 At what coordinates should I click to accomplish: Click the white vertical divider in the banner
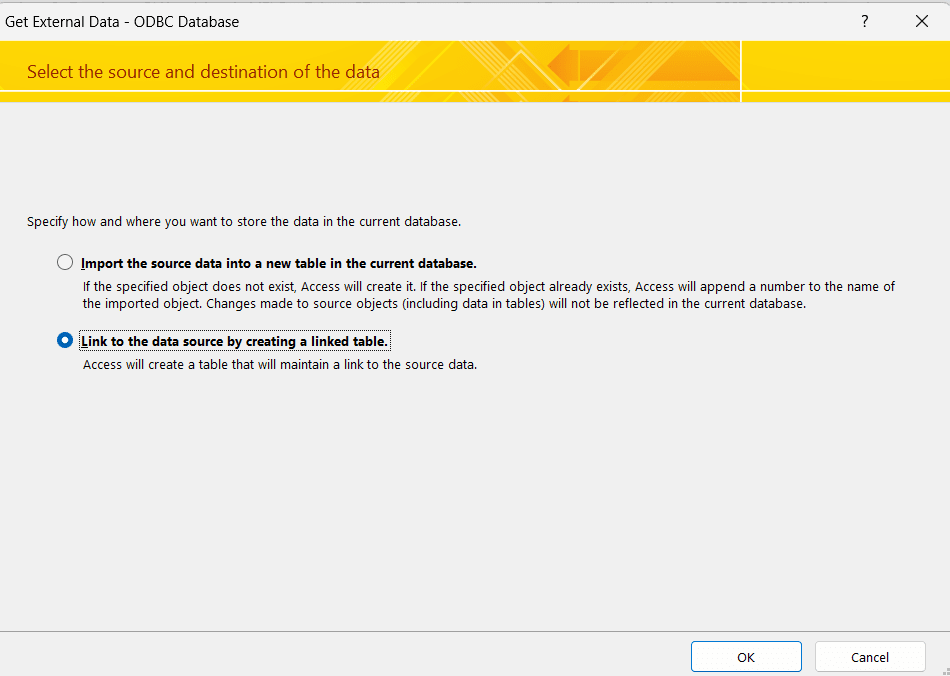pos(741,70)
